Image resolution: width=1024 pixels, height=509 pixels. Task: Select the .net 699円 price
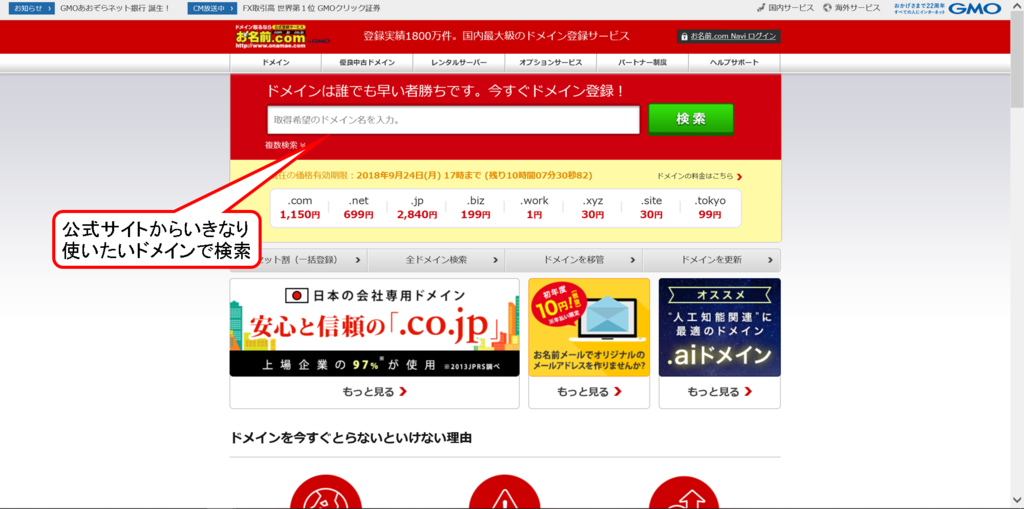coord(359,208)
